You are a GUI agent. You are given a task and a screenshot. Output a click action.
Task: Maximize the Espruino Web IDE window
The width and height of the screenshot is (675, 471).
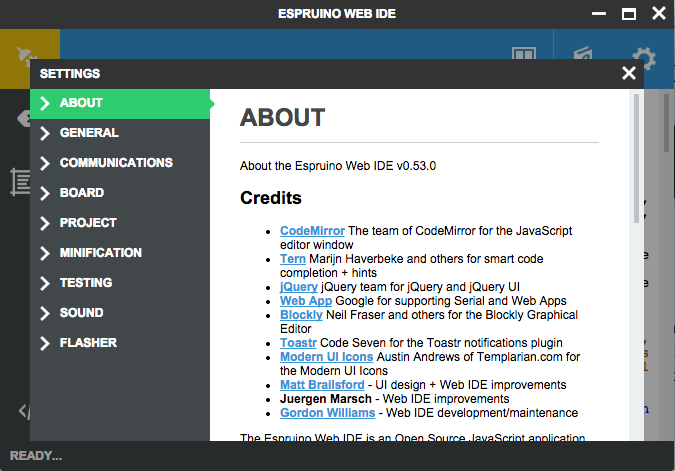(629, 14)
